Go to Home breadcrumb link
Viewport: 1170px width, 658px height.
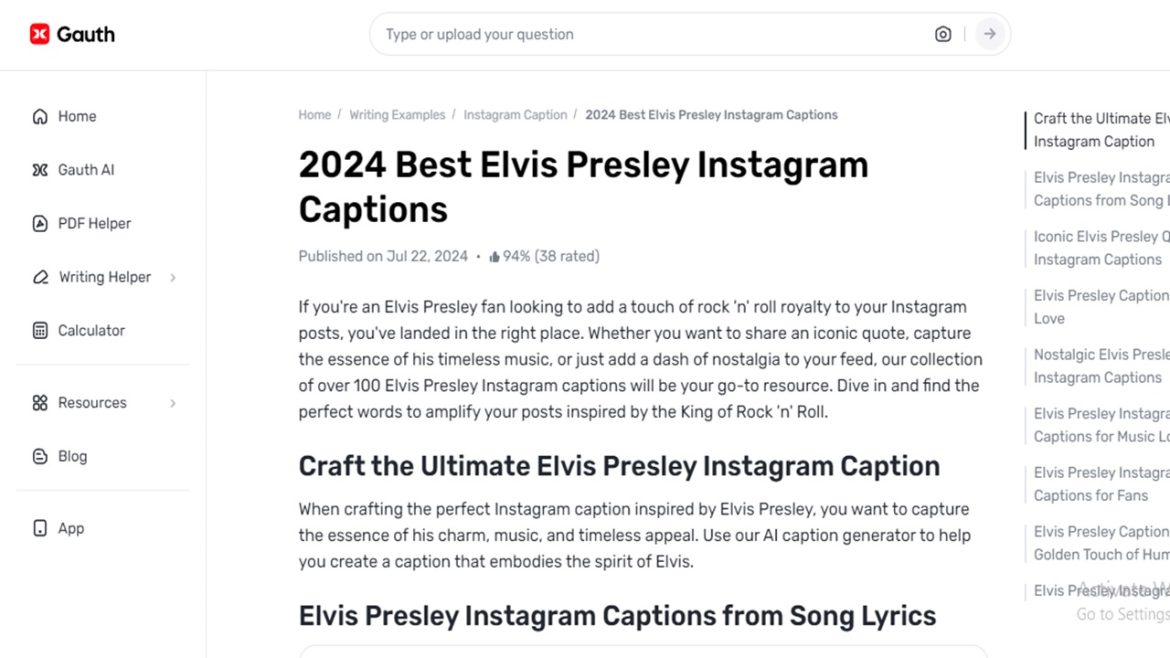coord(314,115)
